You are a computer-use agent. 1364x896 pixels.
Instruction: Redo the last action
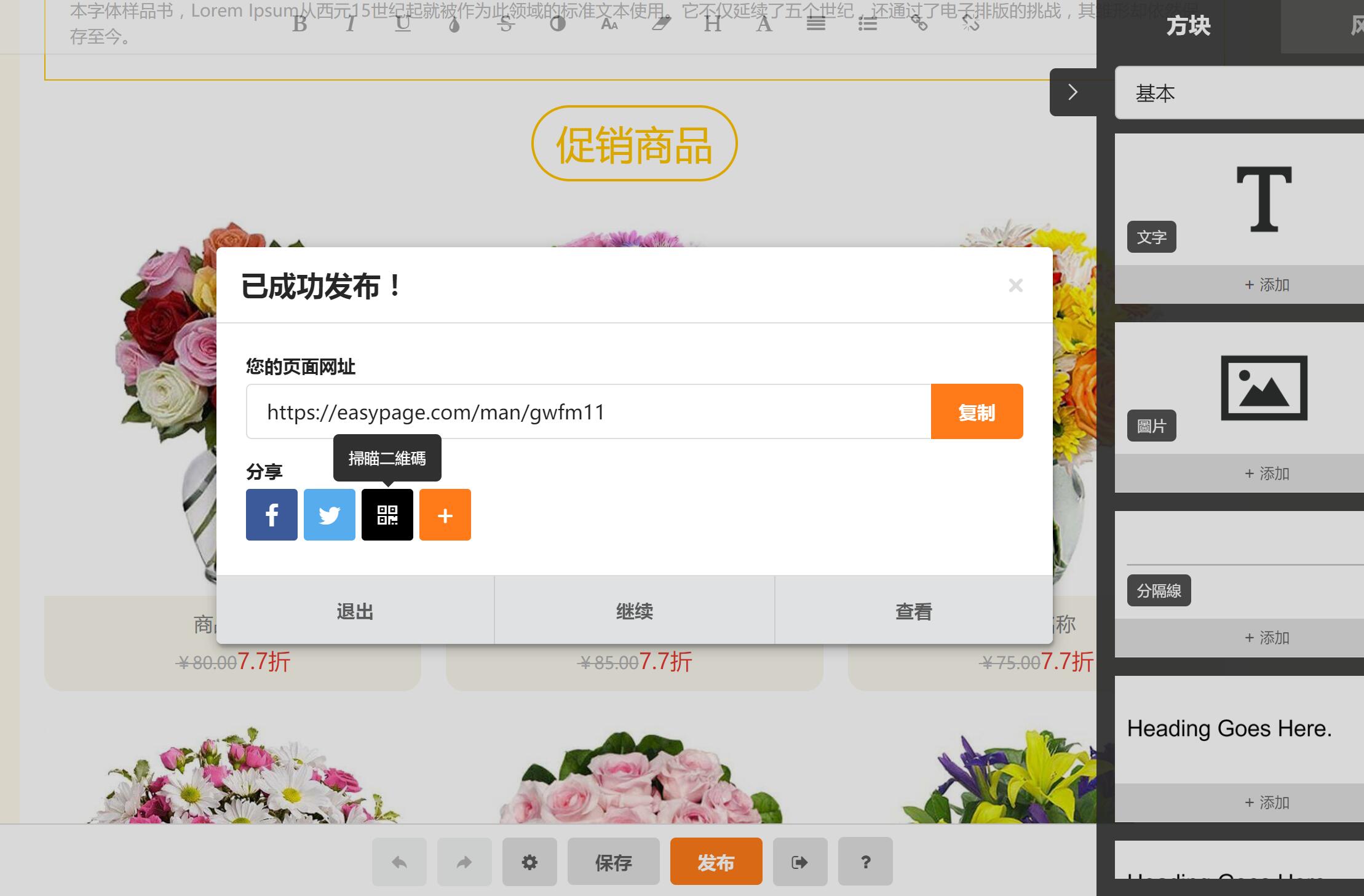point(464,862)
